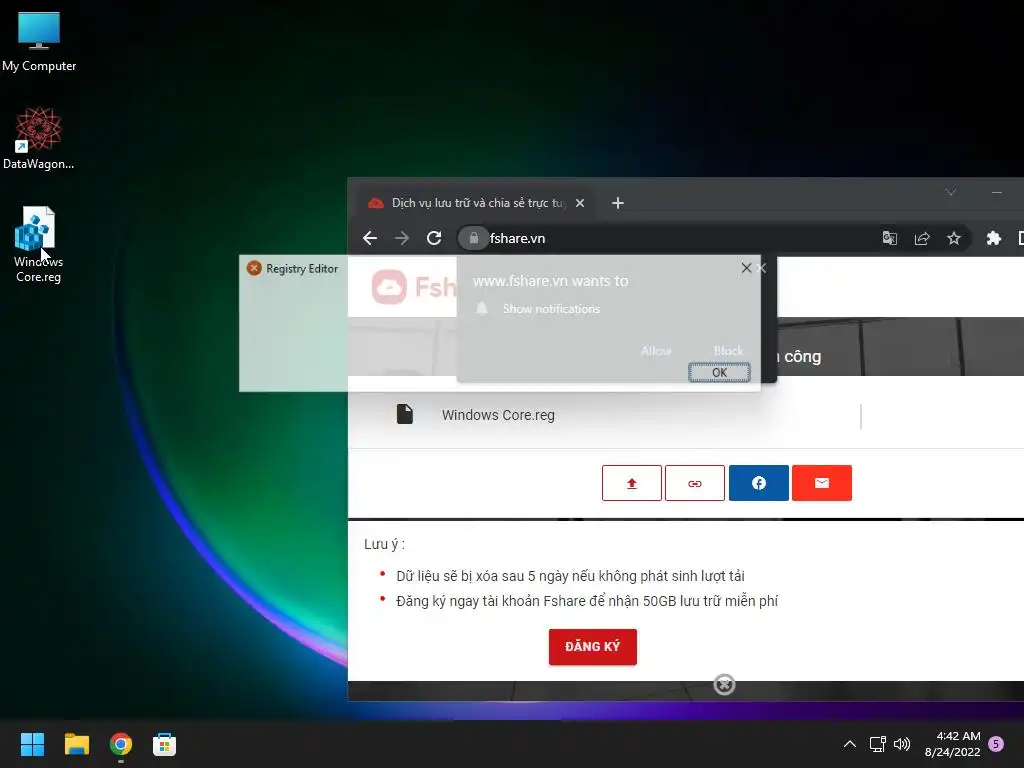1024x768 pixels.
Task: Switch to the Dịch vụ lưu trữ tab
Action: click(x=476, y=203)
